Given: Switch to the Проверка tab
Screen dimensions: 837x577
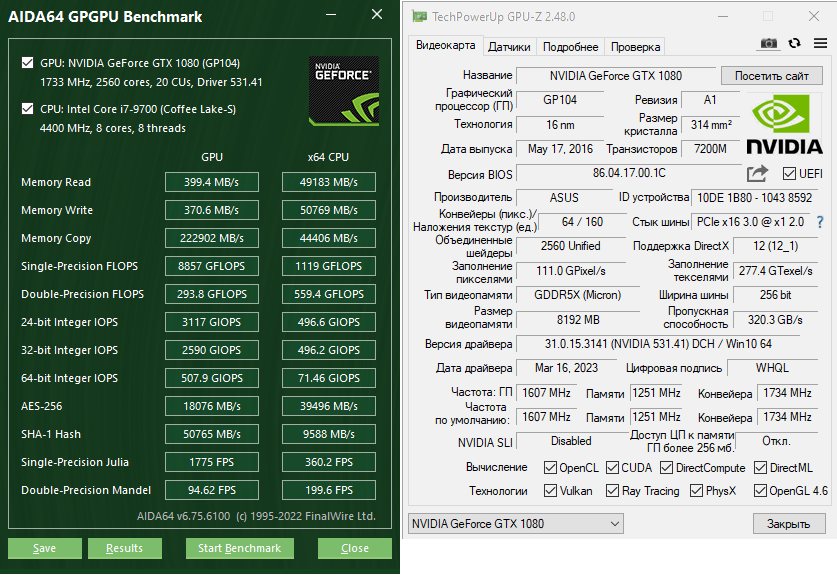Looking at the screenshot, I should 635,47.
